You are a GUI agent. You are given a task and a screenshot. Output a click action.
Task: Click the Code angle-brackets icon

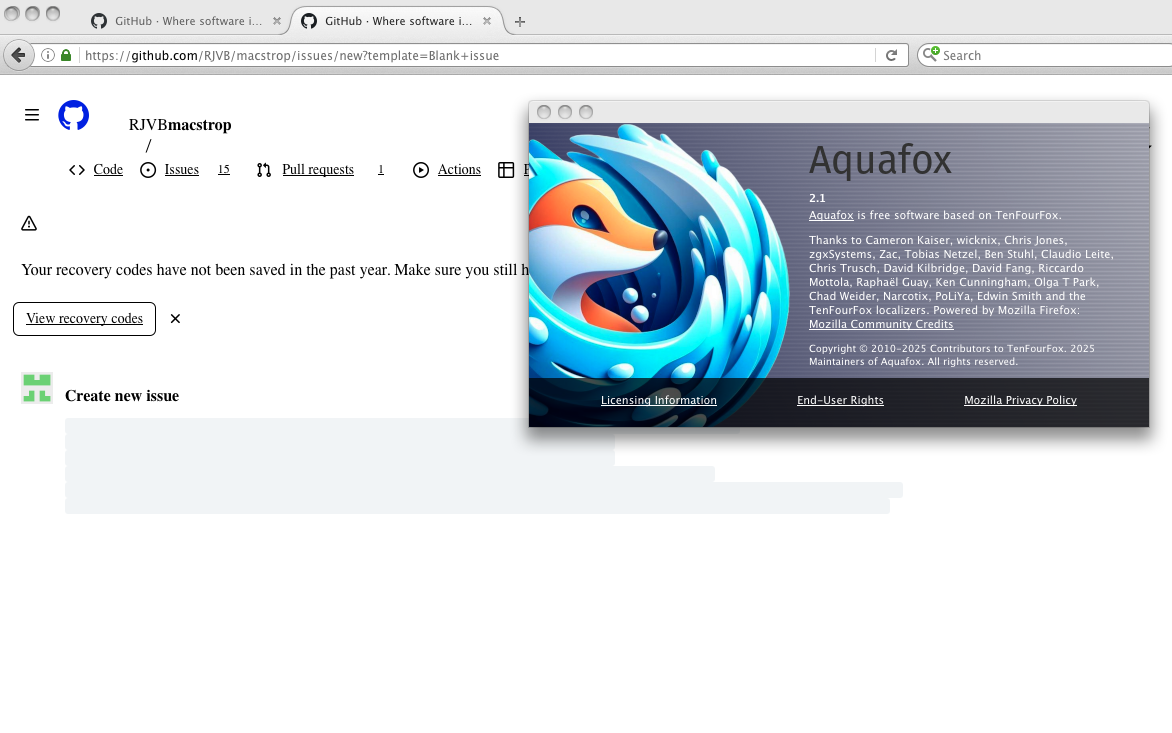[77, 170]
